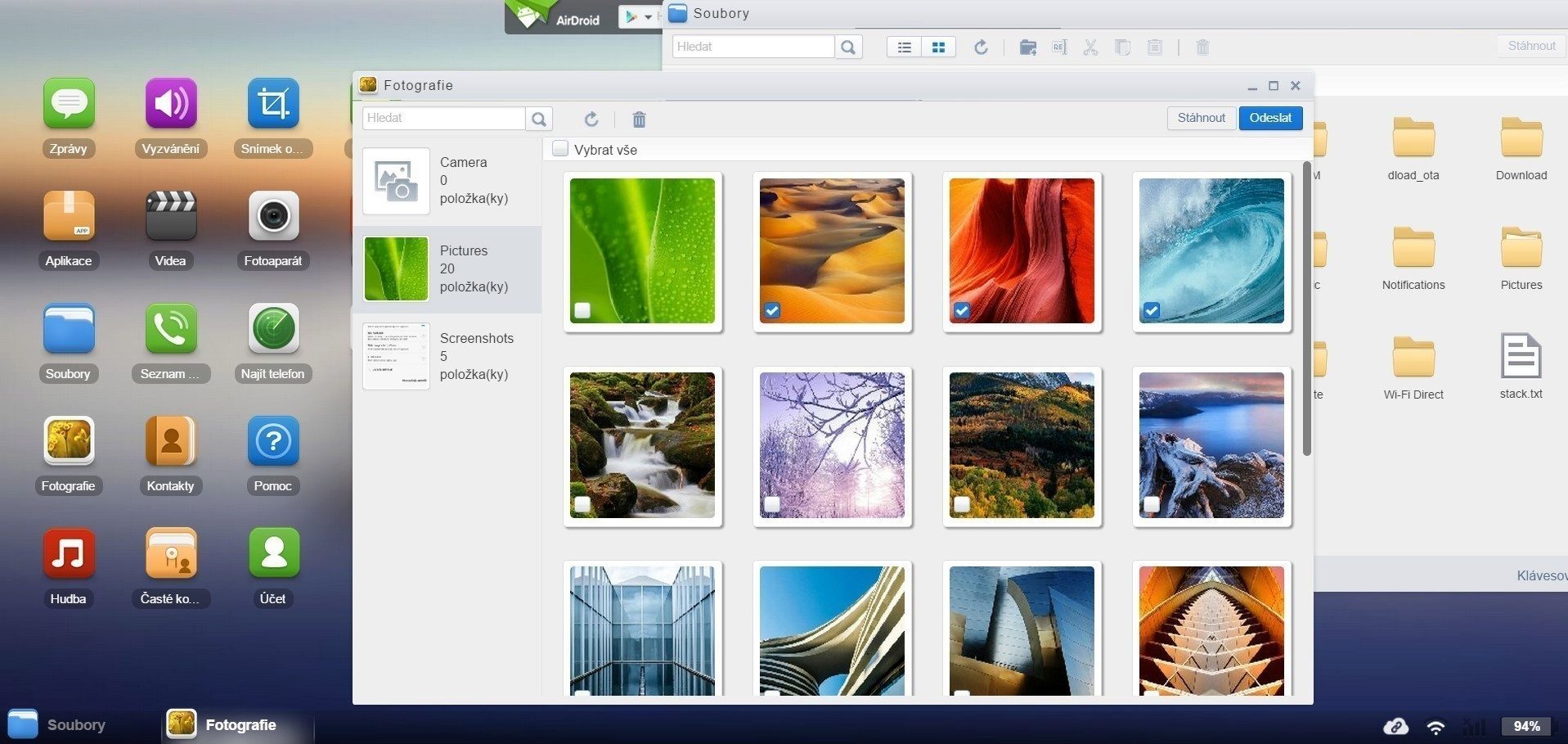
Task: Click the Klávesové shortcuts link in Soubory
Action: tap(1542, 575)
